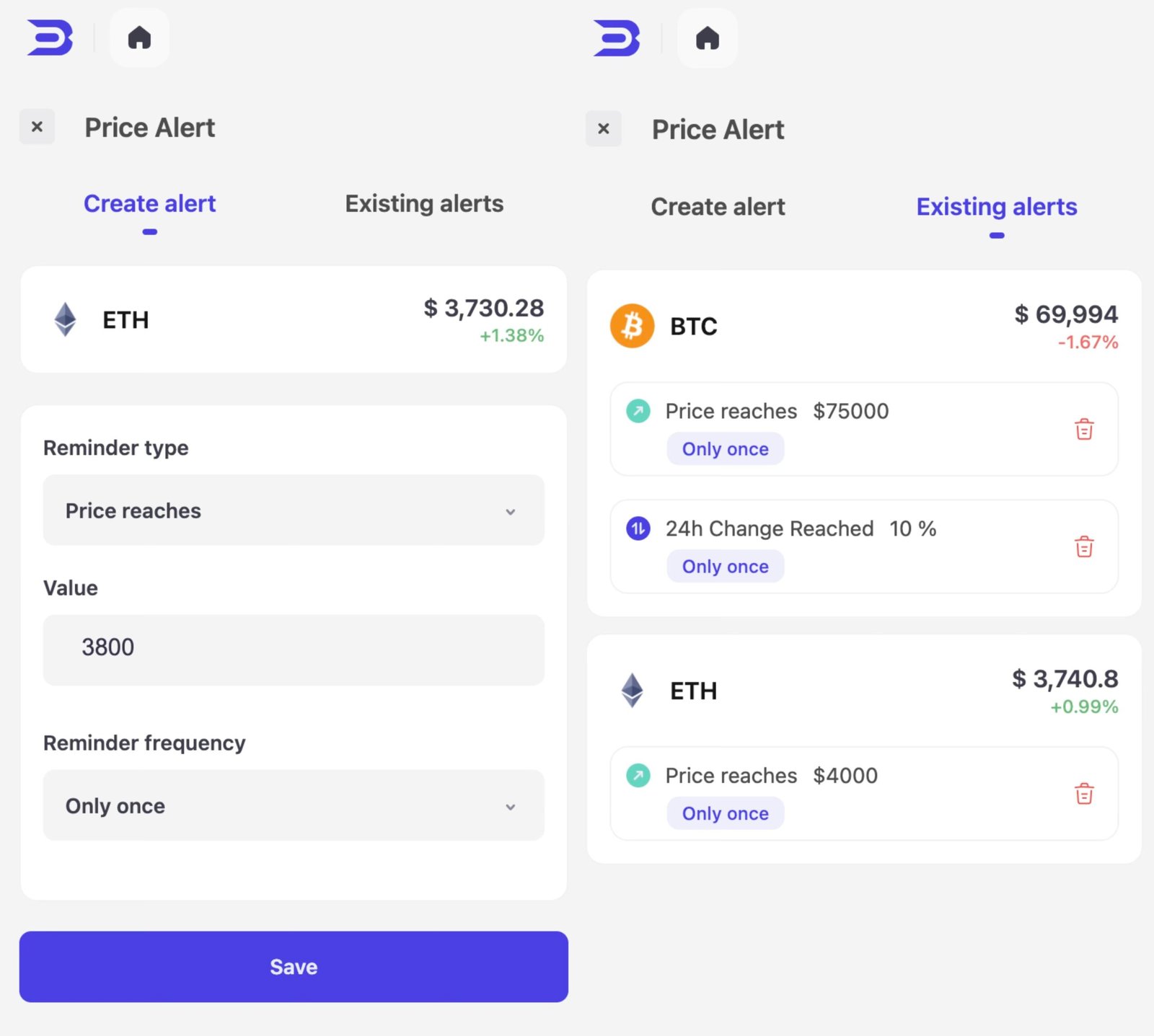Open the Reminder type dropdown

294,510
